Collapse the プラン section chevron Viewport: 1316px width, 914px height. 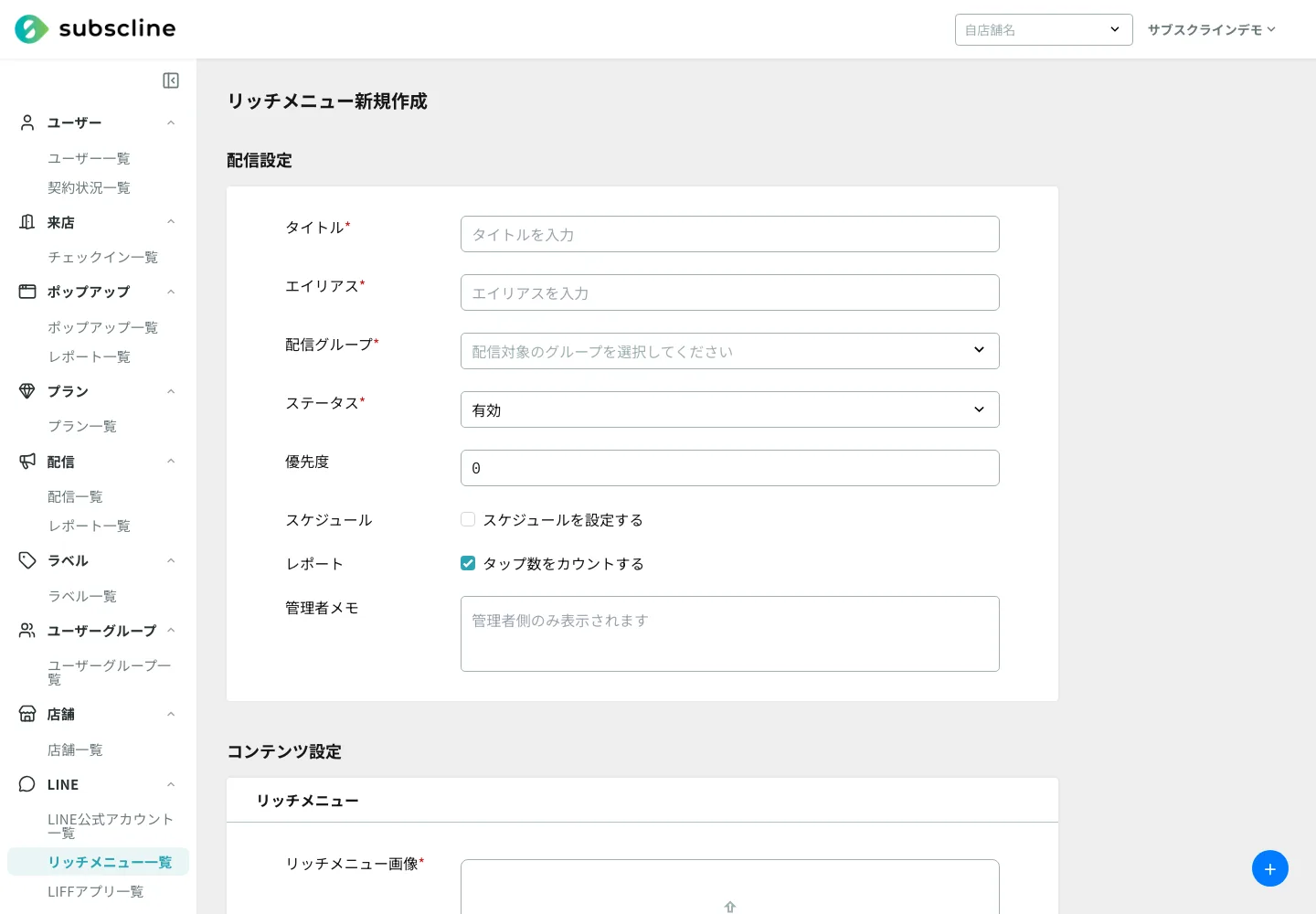point(171,391)
